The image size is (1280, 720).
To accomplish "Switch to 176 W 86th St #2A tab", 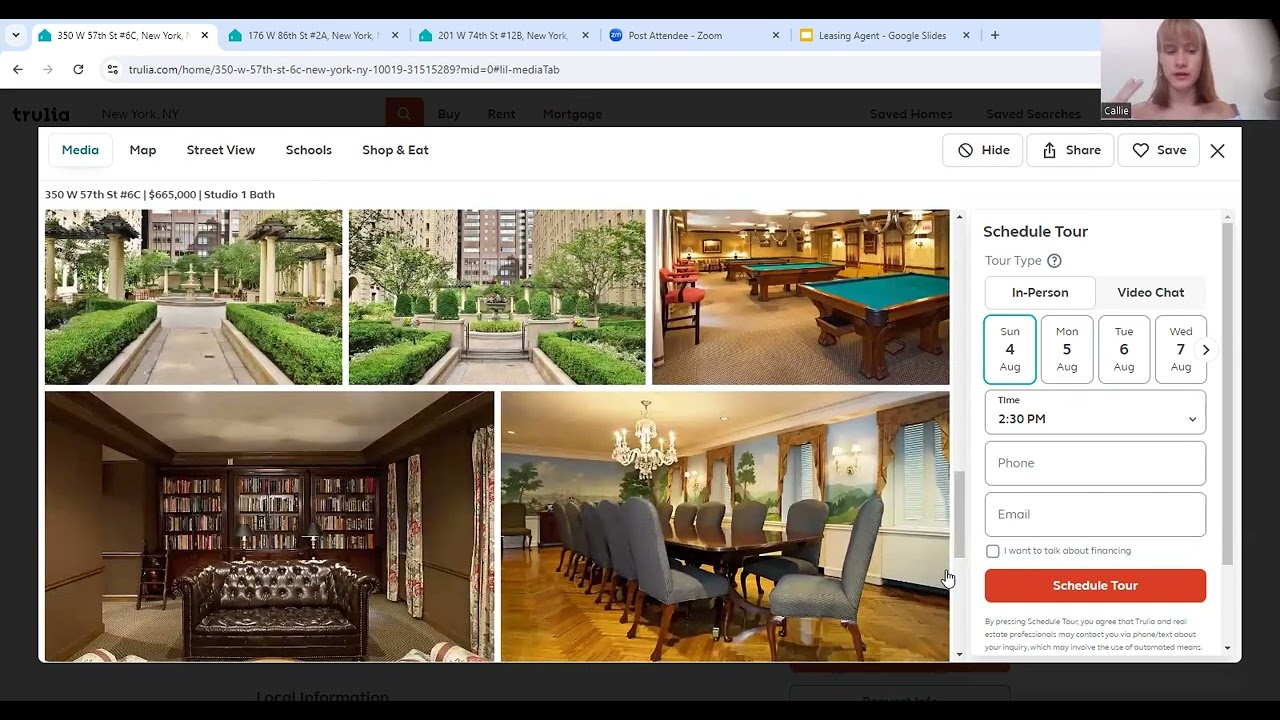I will (x=305, y=35).
